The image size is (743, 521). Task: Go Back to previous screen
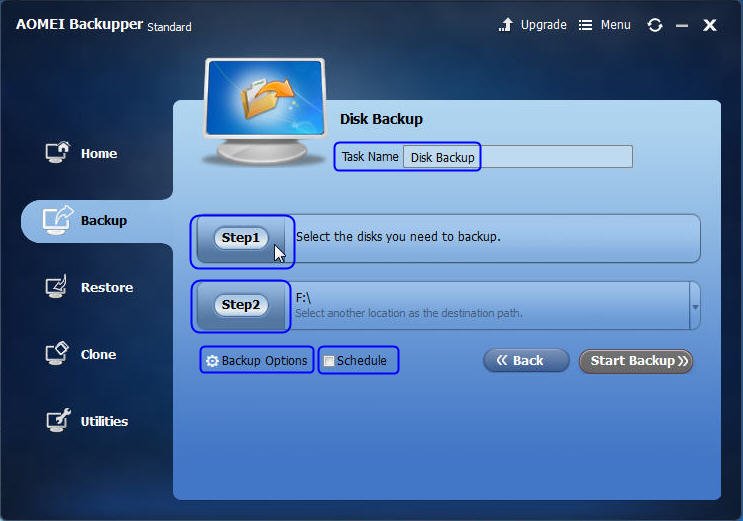click(x=526, y=361)
